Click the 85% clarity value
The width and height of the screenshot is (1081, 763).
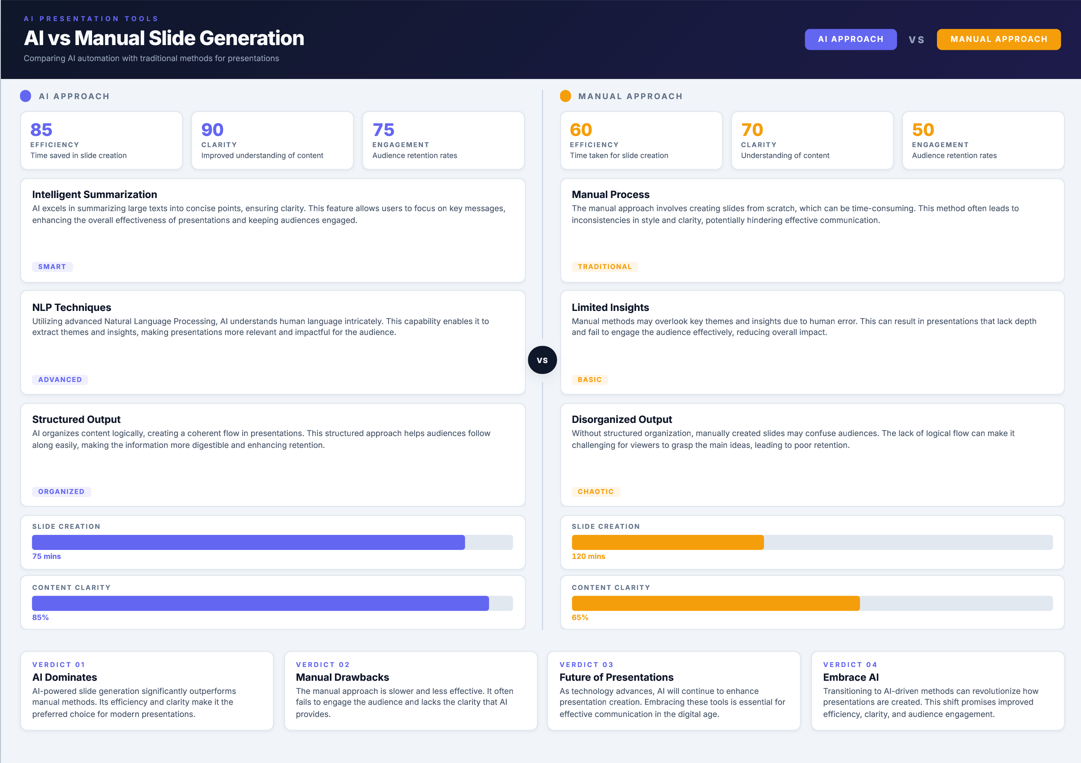pyautogui.click(x=41, y=618)
